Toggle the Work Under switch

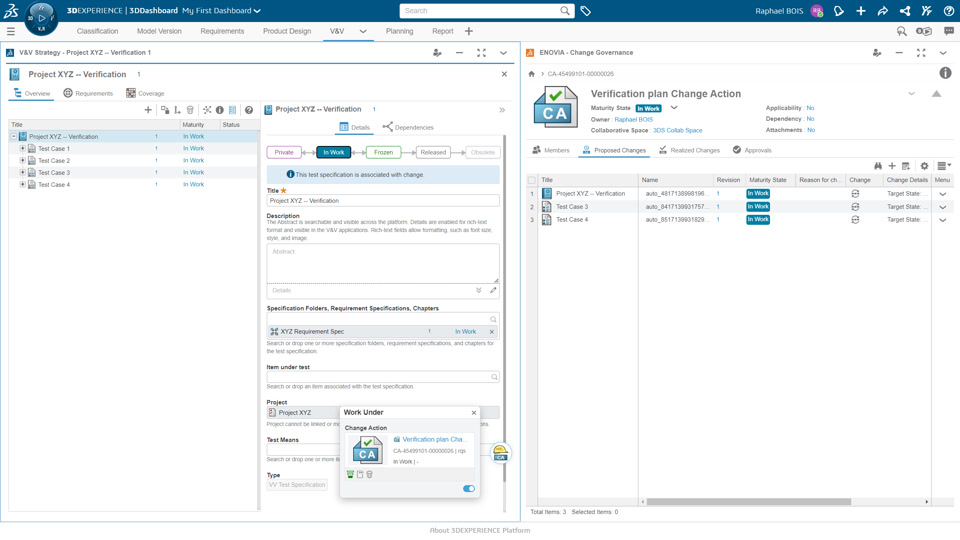click(x=469, y=489)
